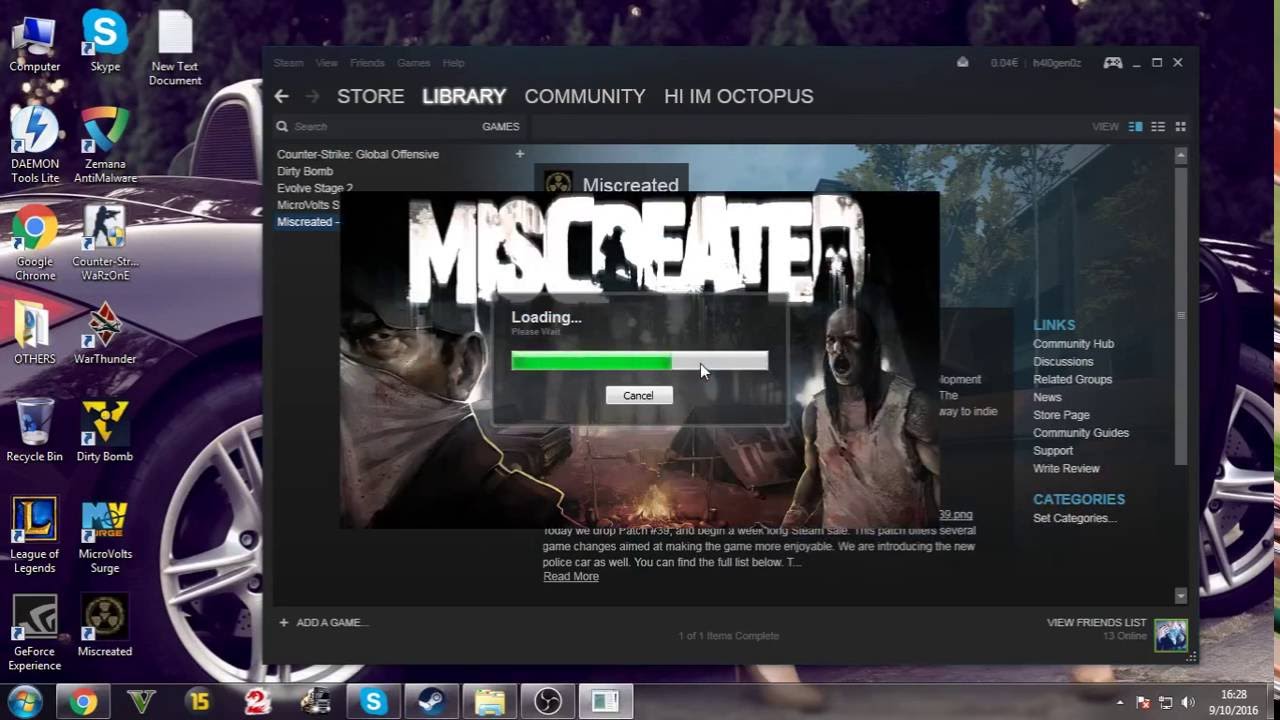
Task: Cancel the Miscreated loading dialog
Action: pyautogui.click(x=638, y=396)
